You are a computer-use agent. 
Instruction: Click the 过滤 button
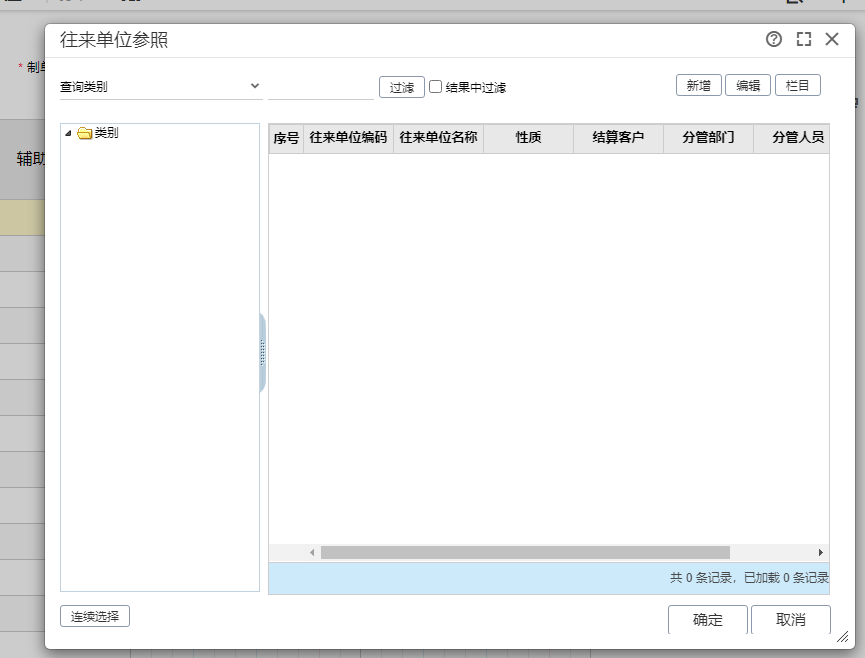[402, 87]
